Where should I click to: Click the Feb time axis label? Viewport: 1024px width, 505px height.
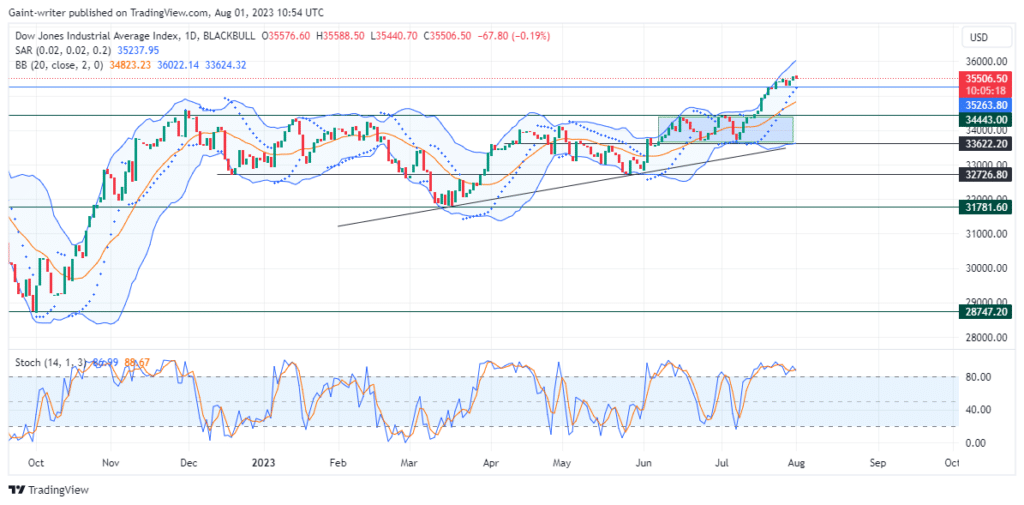click(x=337, y=463)
